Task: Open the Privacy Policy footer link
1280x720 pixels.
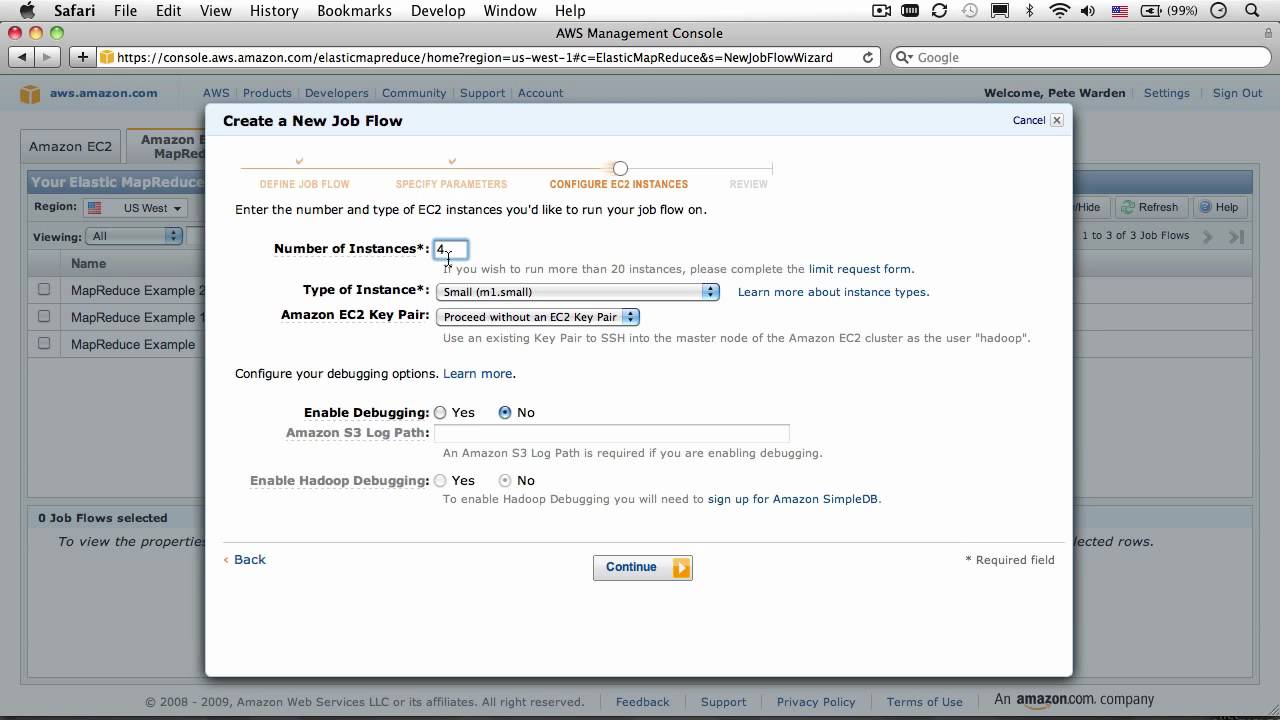Action: [816, 702]
